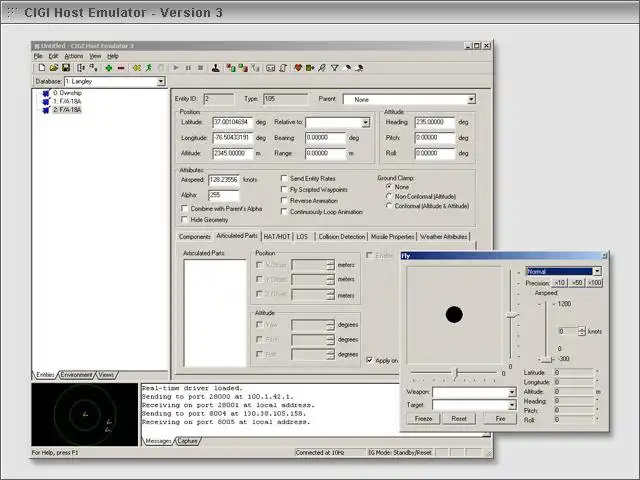This screenshot has height=480, width=640.
Task: Click the red heart toolbar icon
Action: 297,68
